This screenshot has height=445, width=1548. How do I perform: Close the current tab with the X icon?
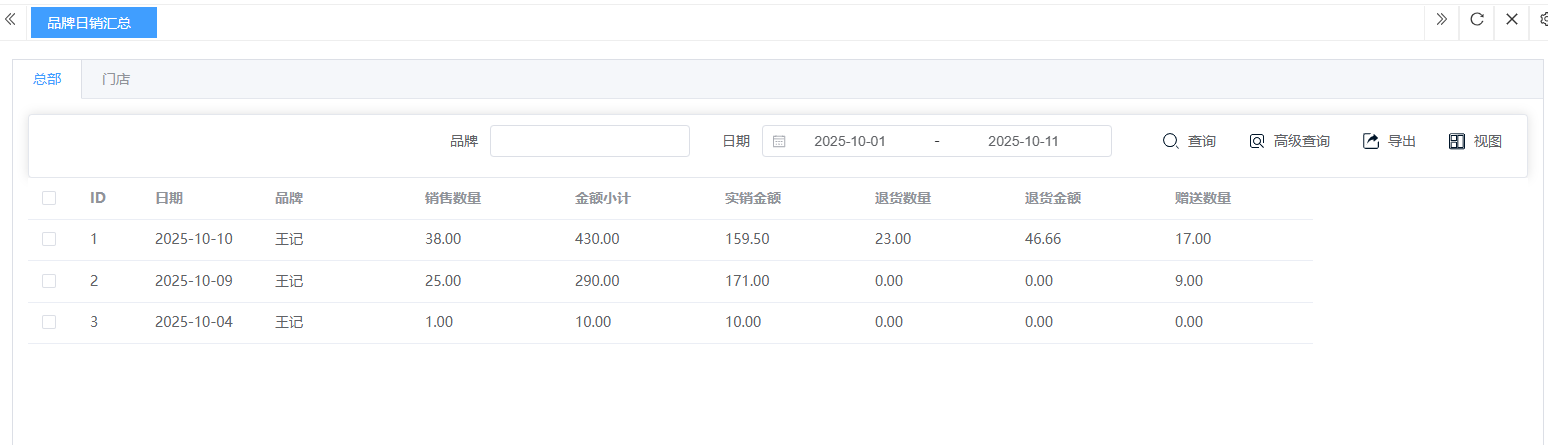coord(1512,20)
